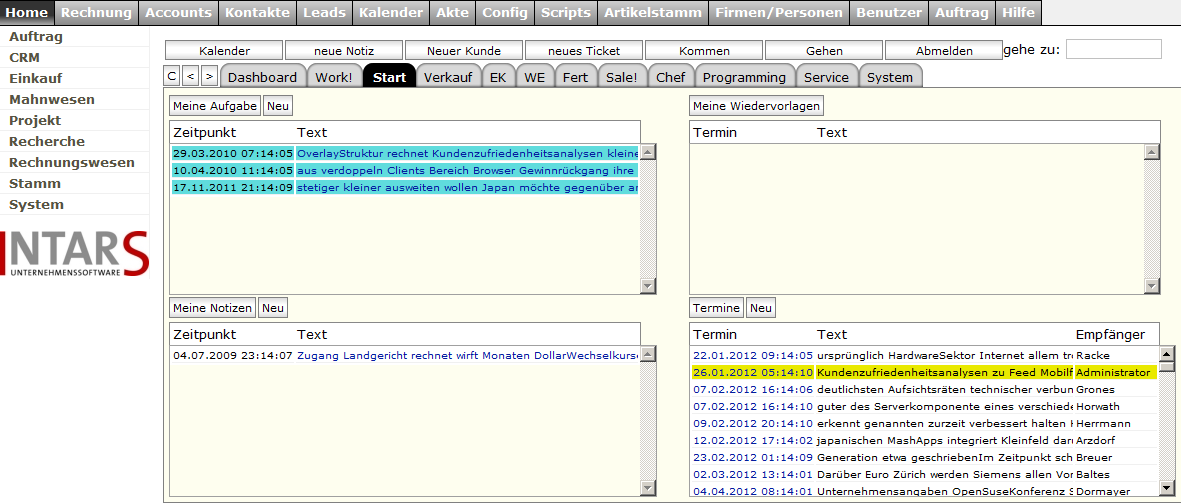
Task: Switch to the Chef tab
Action: pos(670,77)
